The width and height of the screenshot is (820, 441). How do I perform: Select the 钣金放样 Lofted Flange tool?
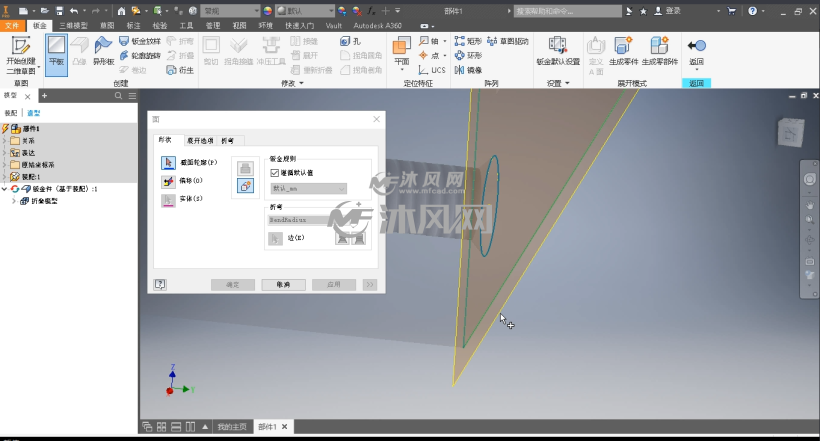[140, 41]
